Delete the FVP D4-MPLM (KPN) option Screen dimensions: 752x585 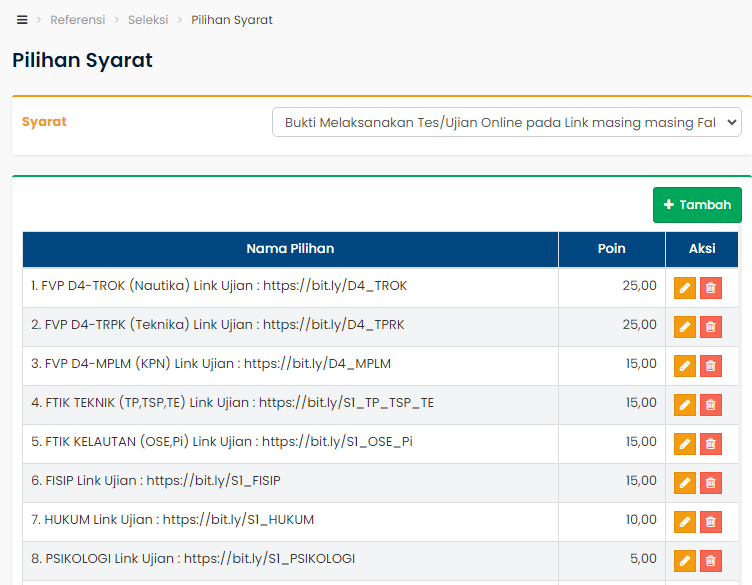[x=711, y=366]
